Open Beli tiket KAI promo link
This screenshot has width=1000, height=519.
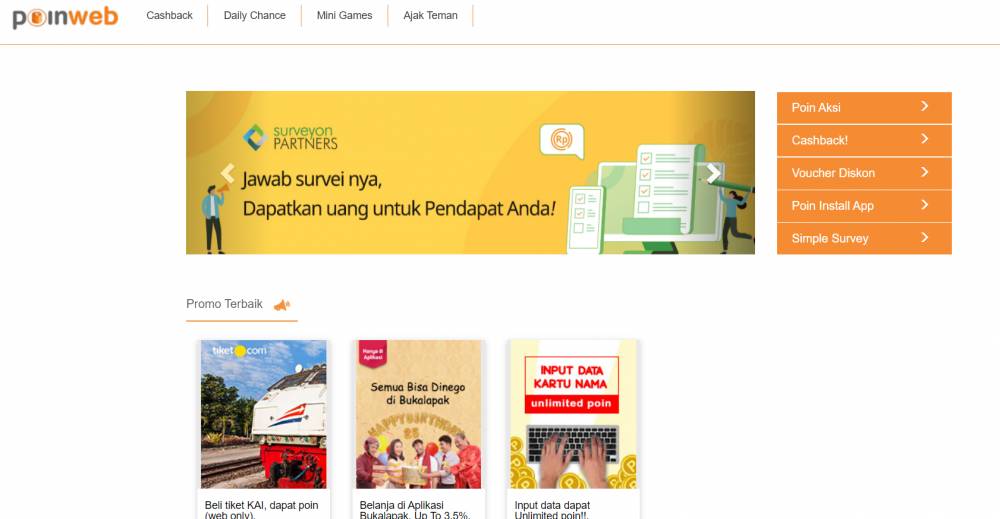(x=261, y=509)
